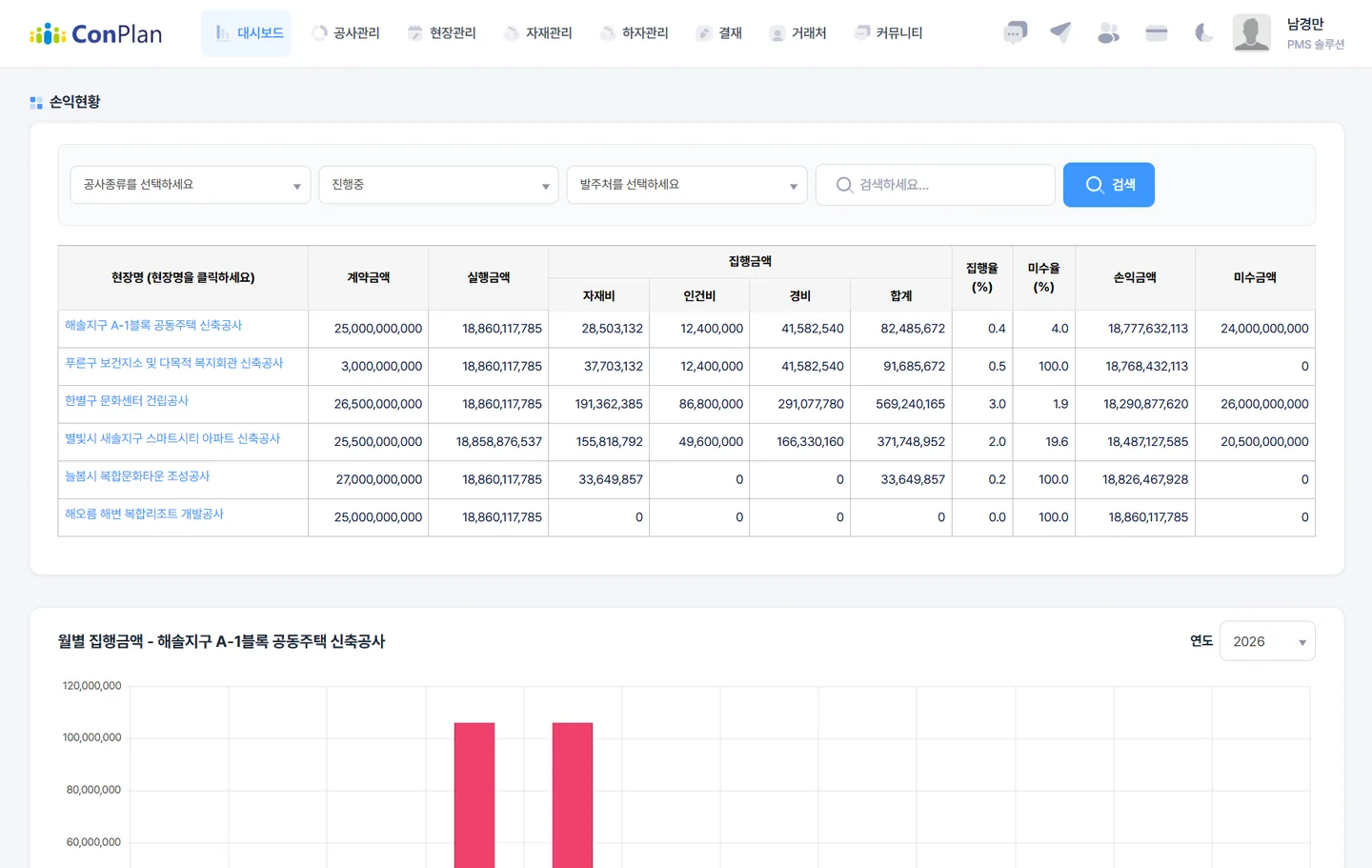This screenshot has height=868, width=1372.
Task: Open the user avatar profile picture
Action: click(x=1252, y=32)
